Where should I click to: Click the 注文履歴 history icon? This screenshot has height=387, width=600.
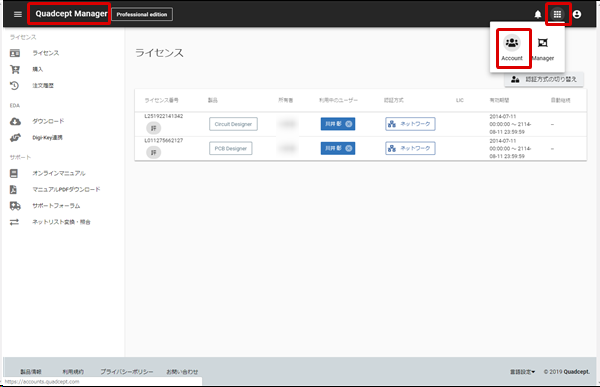[x=15, y=85]
